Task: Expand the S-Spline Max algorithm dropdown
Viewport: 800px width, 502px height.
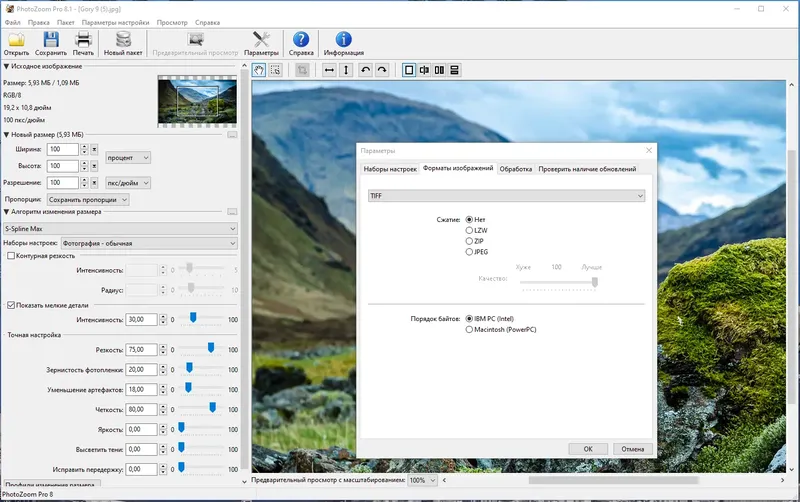Action: (120, 229)
